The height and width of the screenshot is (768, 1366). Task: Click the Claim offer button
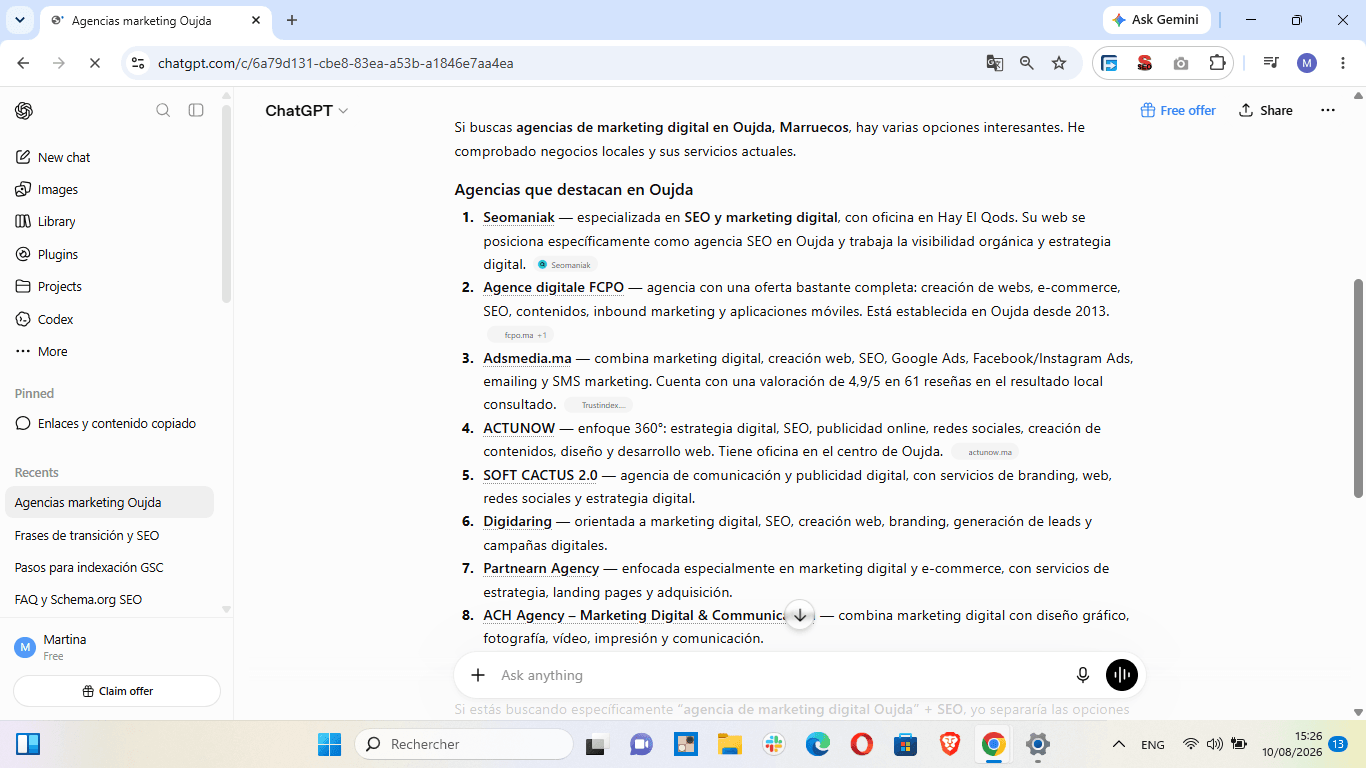pos(117,691)
